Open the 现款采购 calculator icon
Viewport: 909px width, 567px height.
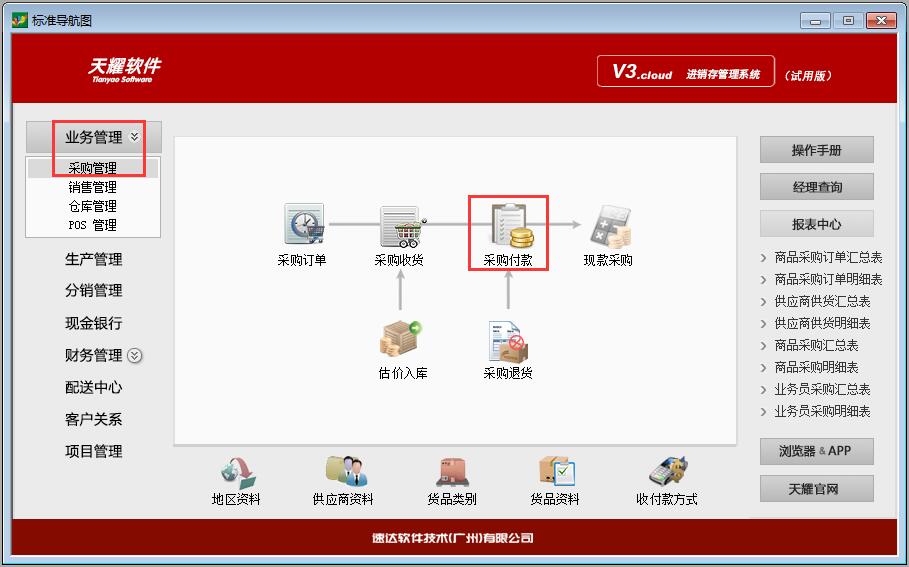point(610,226)
